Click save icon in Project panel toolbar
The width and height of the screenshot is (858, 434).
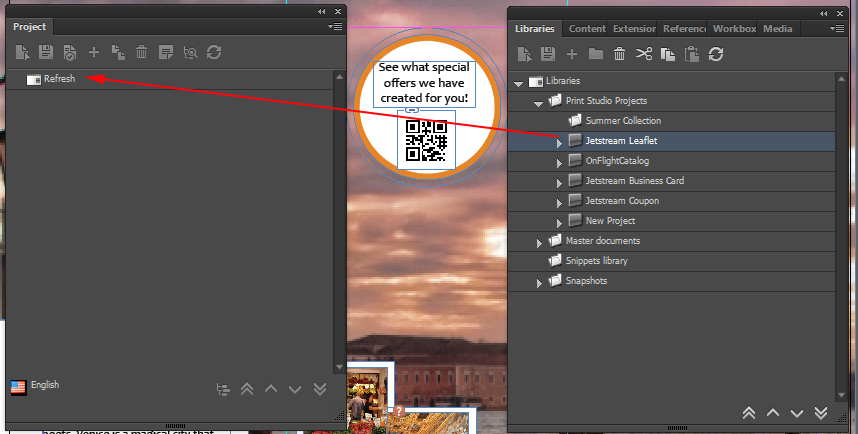(x=46, y=53)
